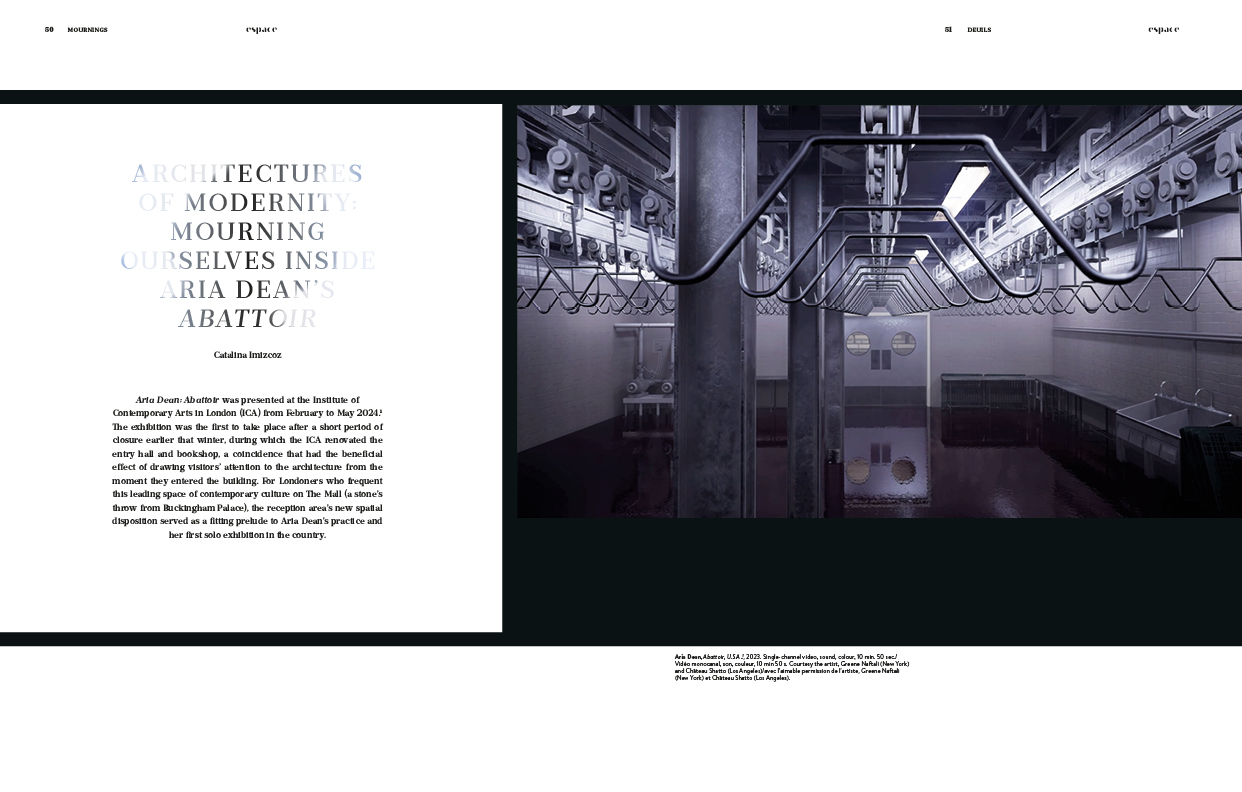Click the DEUILS section header
Screen dimensions: 1242x792
pyautogui.click(x=979, y=30)
